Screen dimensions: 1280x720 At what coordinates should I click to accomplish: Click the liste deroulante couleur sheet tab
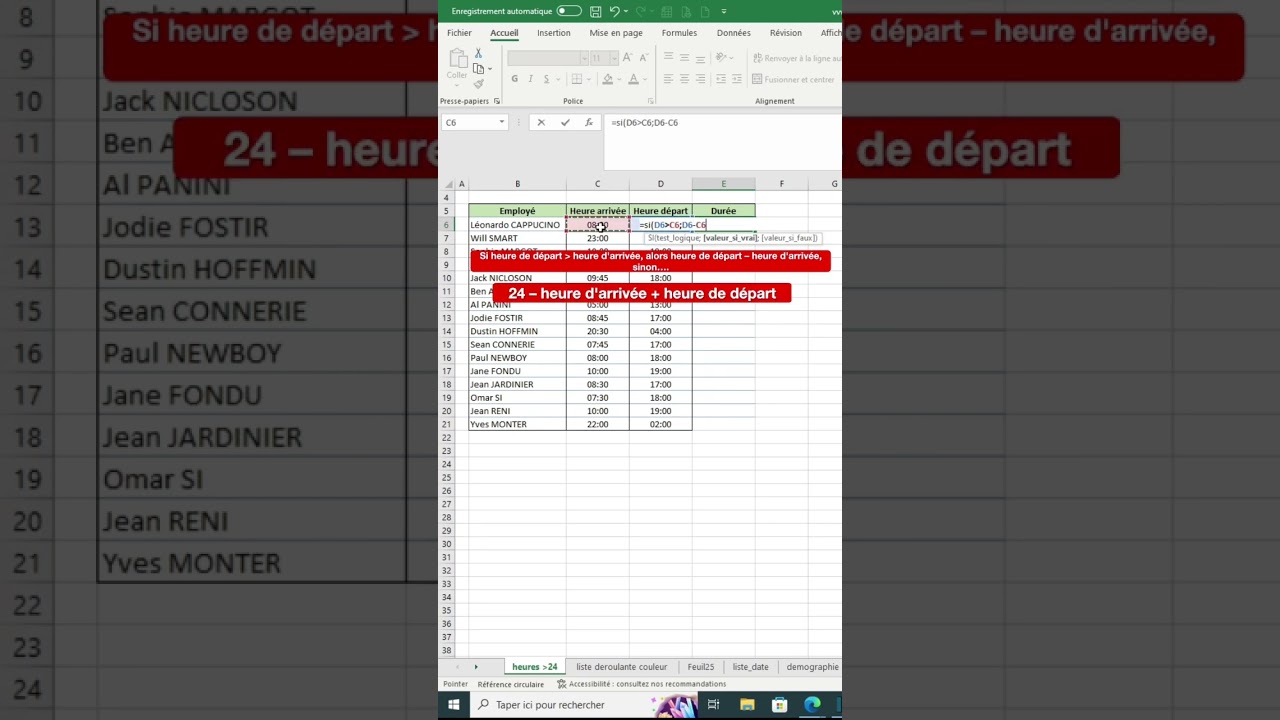coord(621,667)
